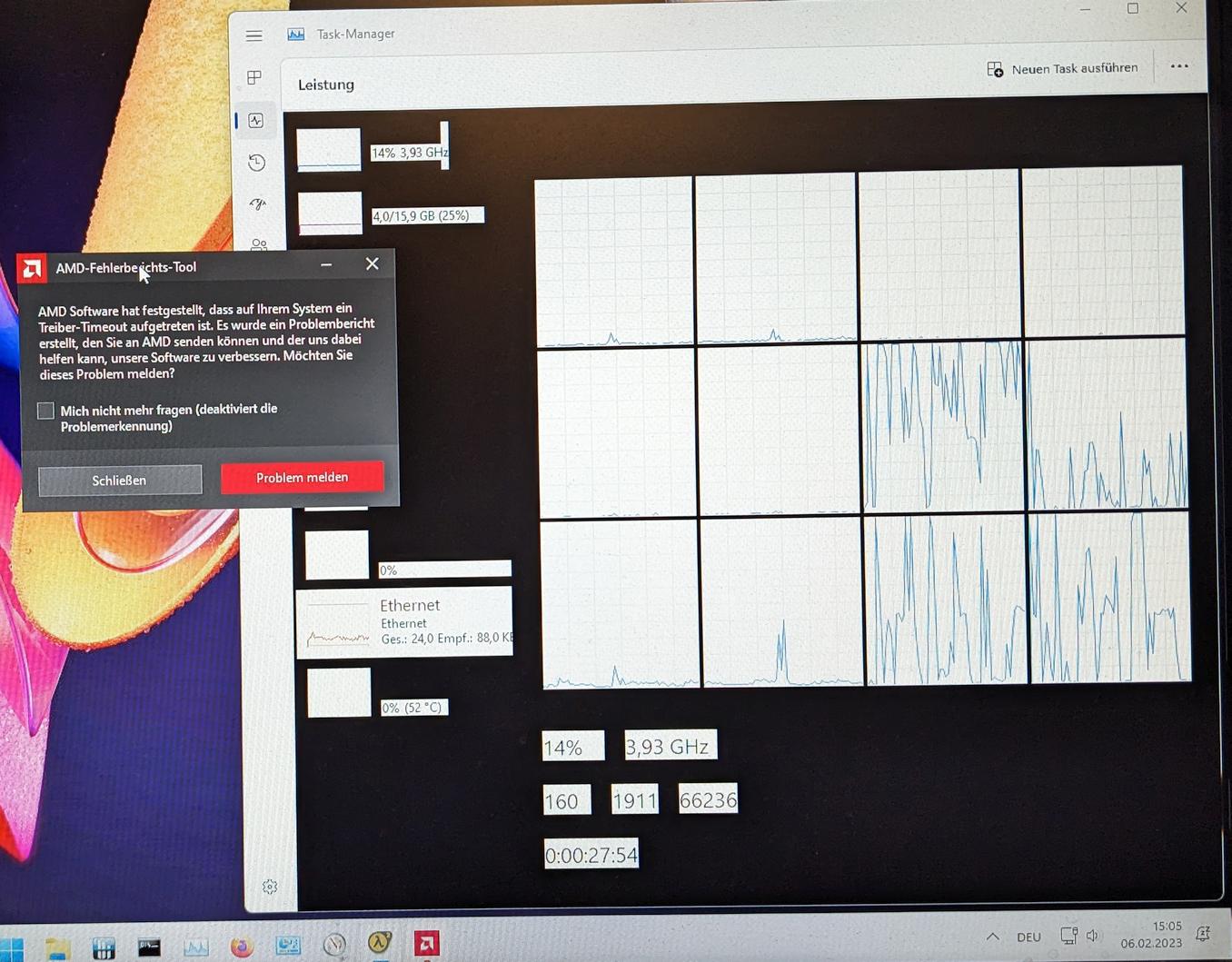Open the network tray icon

point(1068,935)
